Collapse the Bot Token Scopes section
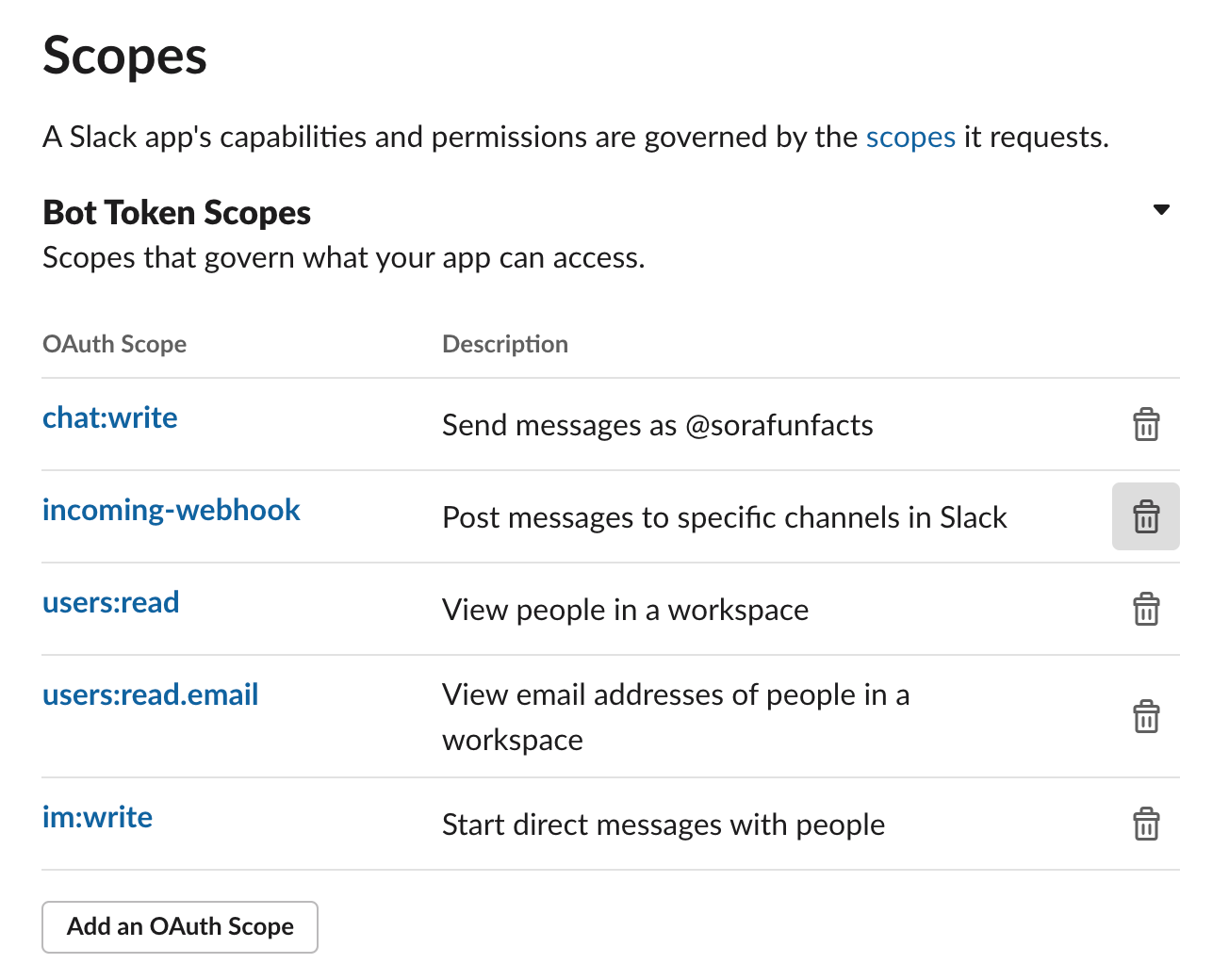This screenshot has width=1229, height=980. [1161, 210]
